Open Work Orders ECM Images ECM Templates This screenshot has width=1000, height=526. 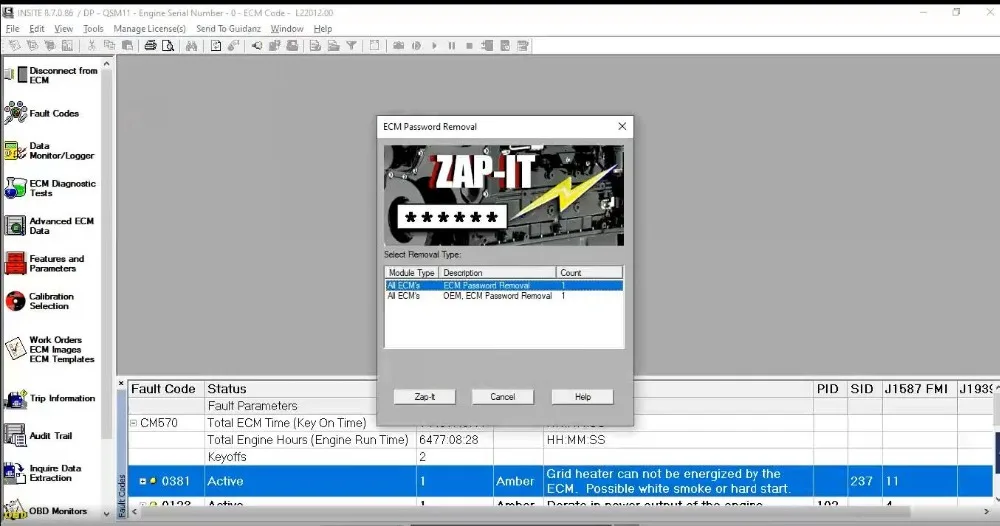pos(49,349)
